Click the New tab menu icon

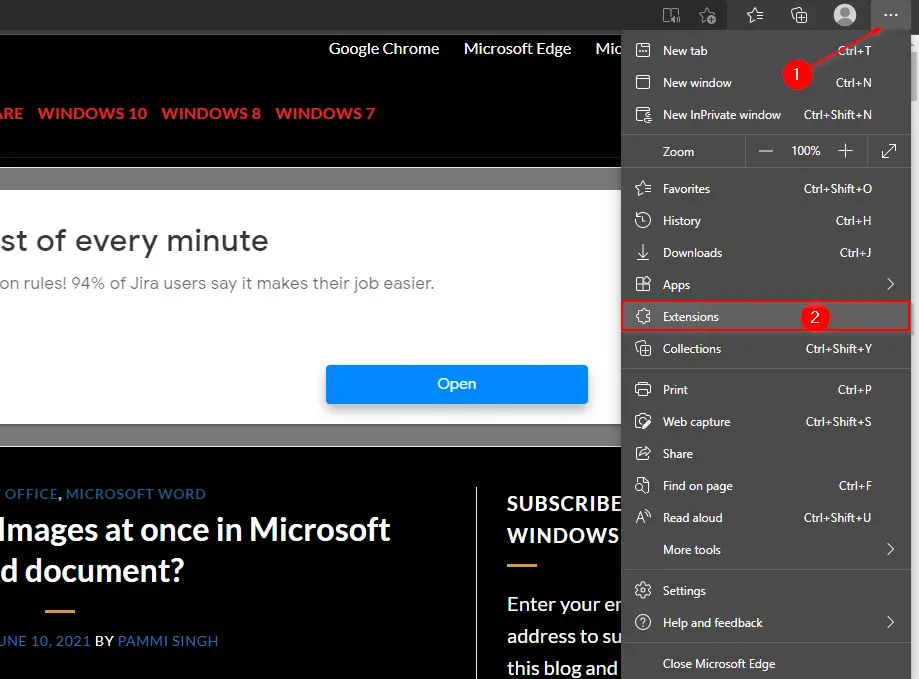643,50
